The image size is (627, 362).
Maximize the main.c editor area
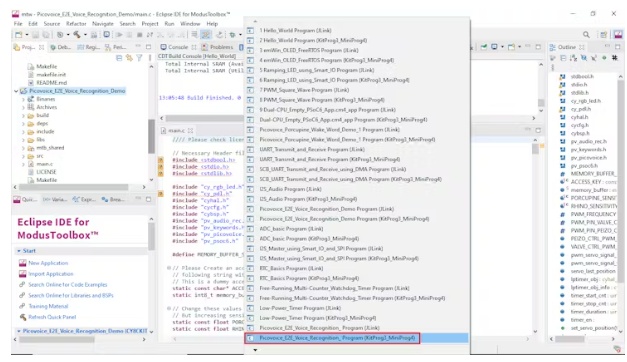tap(538, 130)
